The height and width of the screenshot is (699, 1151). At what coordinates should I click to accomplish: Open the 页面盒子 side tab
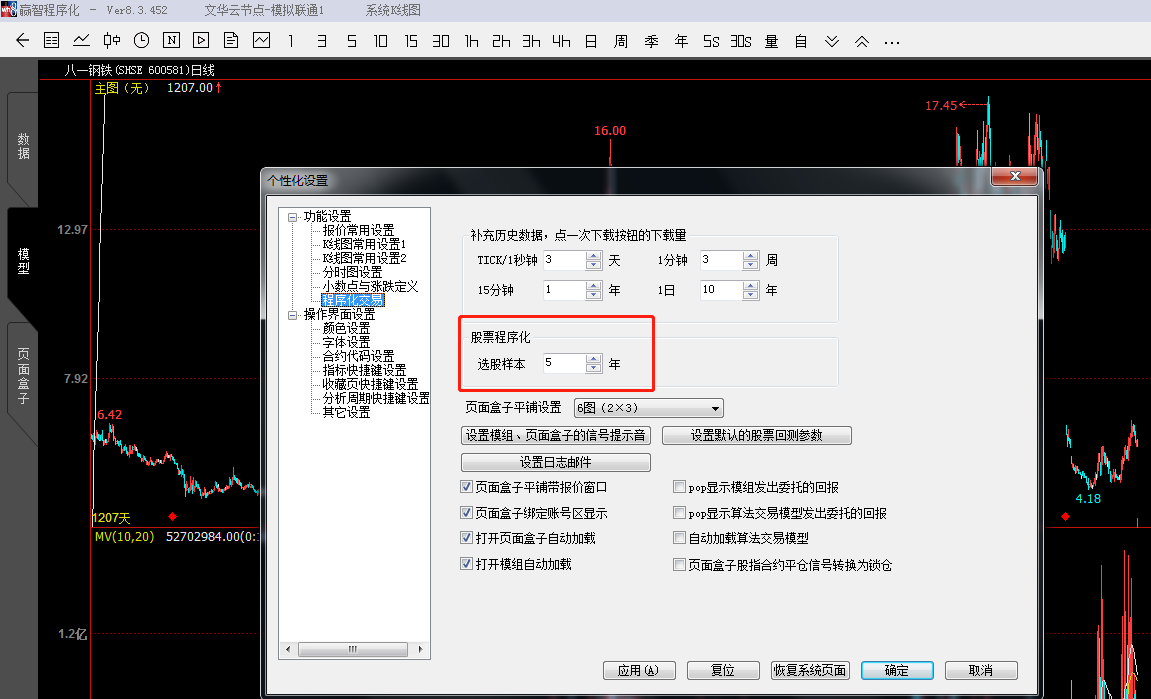[x=23, y=375]
